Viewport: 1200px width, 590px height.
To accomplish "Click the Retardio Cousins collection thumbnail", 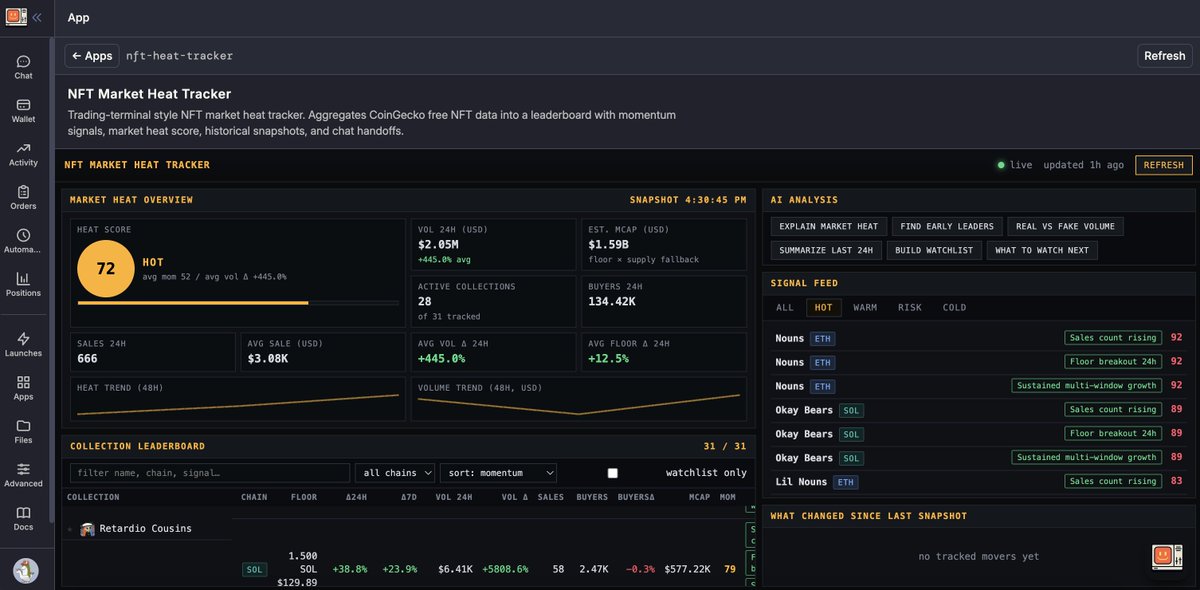I will [x=87, y=528].
